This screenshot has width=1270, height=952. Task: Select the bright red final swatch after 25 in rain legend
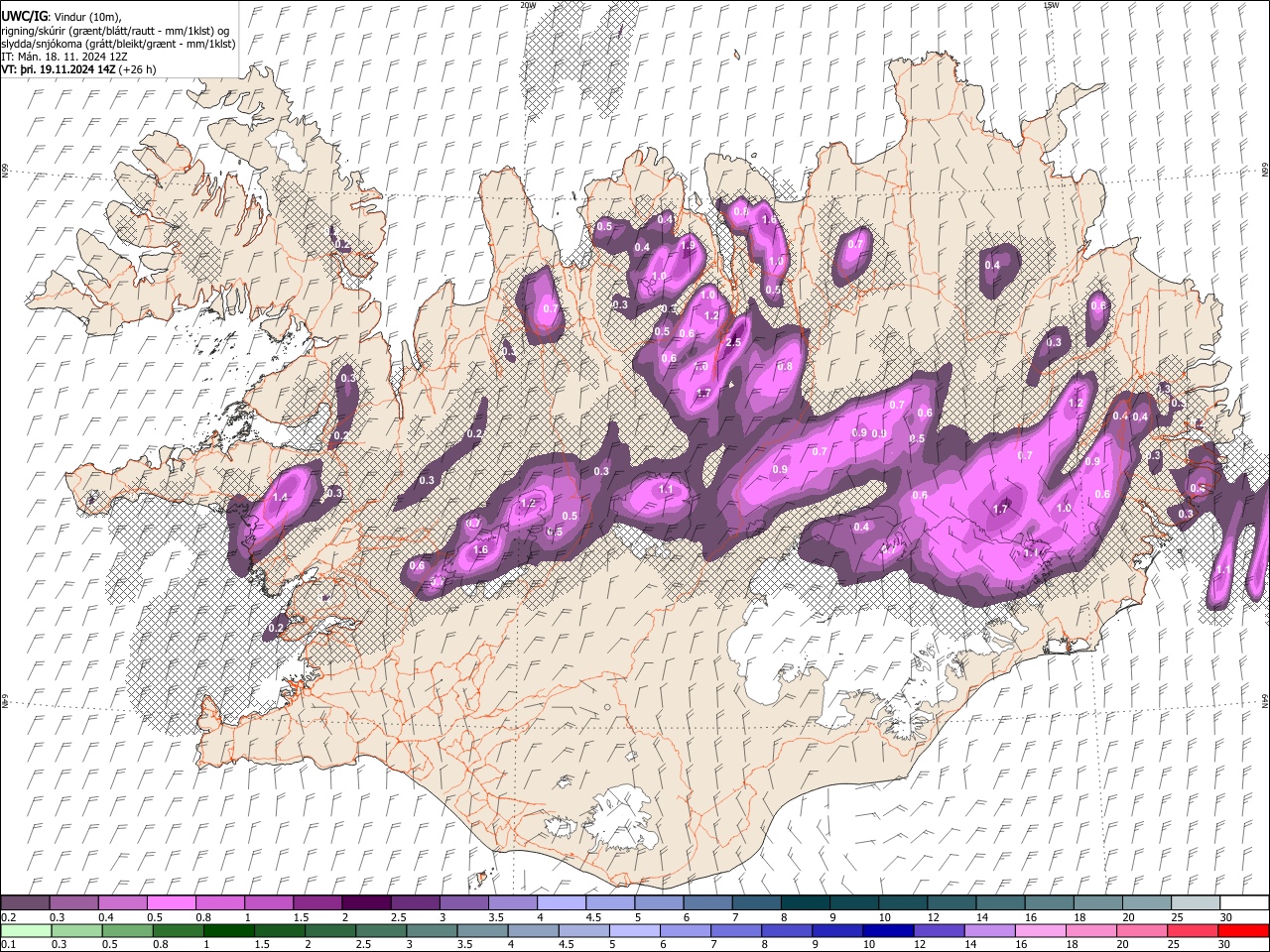coord(1242,931)
